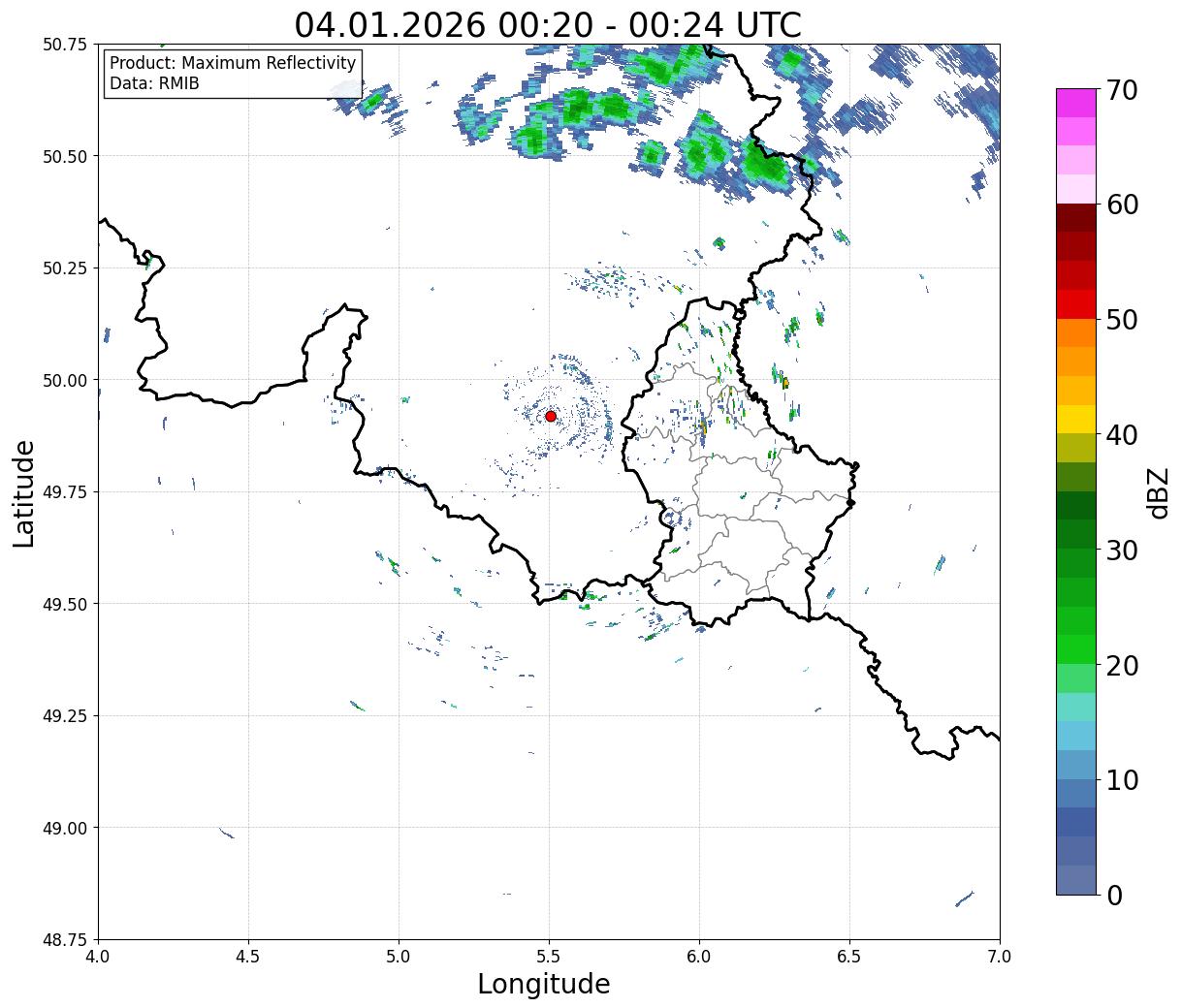Click the colorbar tick label 10
Screen dimensions: 1182x1008
coord(1122,780)
